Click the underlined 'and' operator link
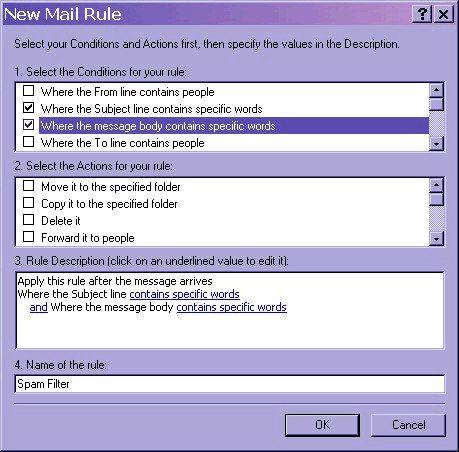 (39, 307)
